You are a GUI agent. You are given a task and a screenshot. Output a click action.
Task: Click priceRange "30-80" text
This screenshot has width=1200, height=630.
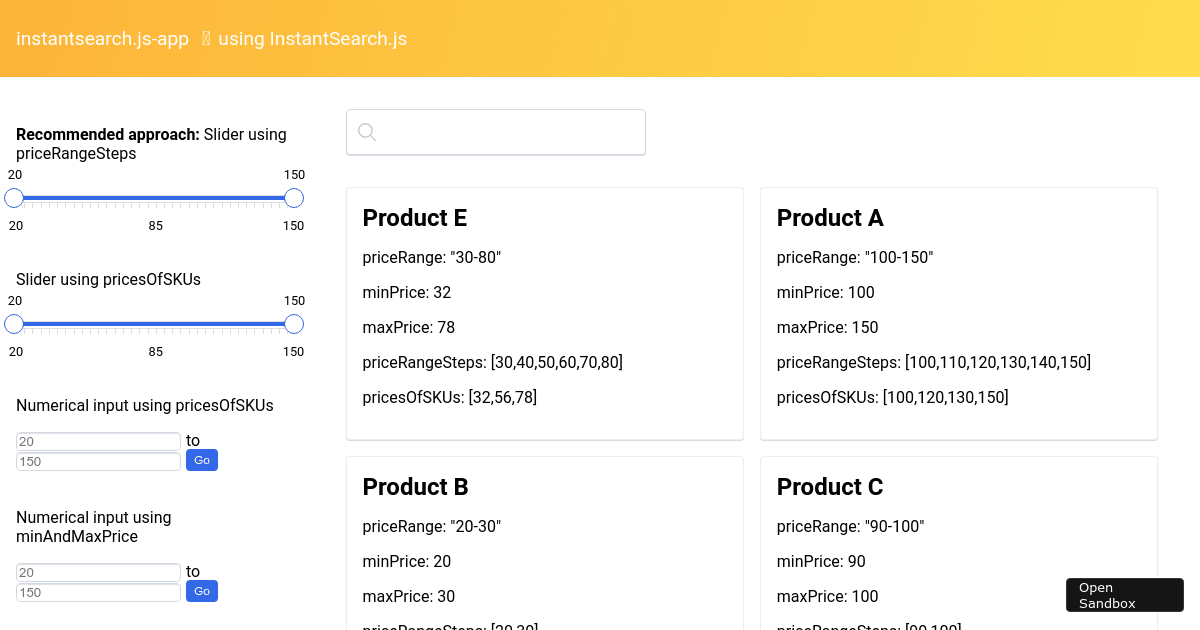[x=432, y=257]
